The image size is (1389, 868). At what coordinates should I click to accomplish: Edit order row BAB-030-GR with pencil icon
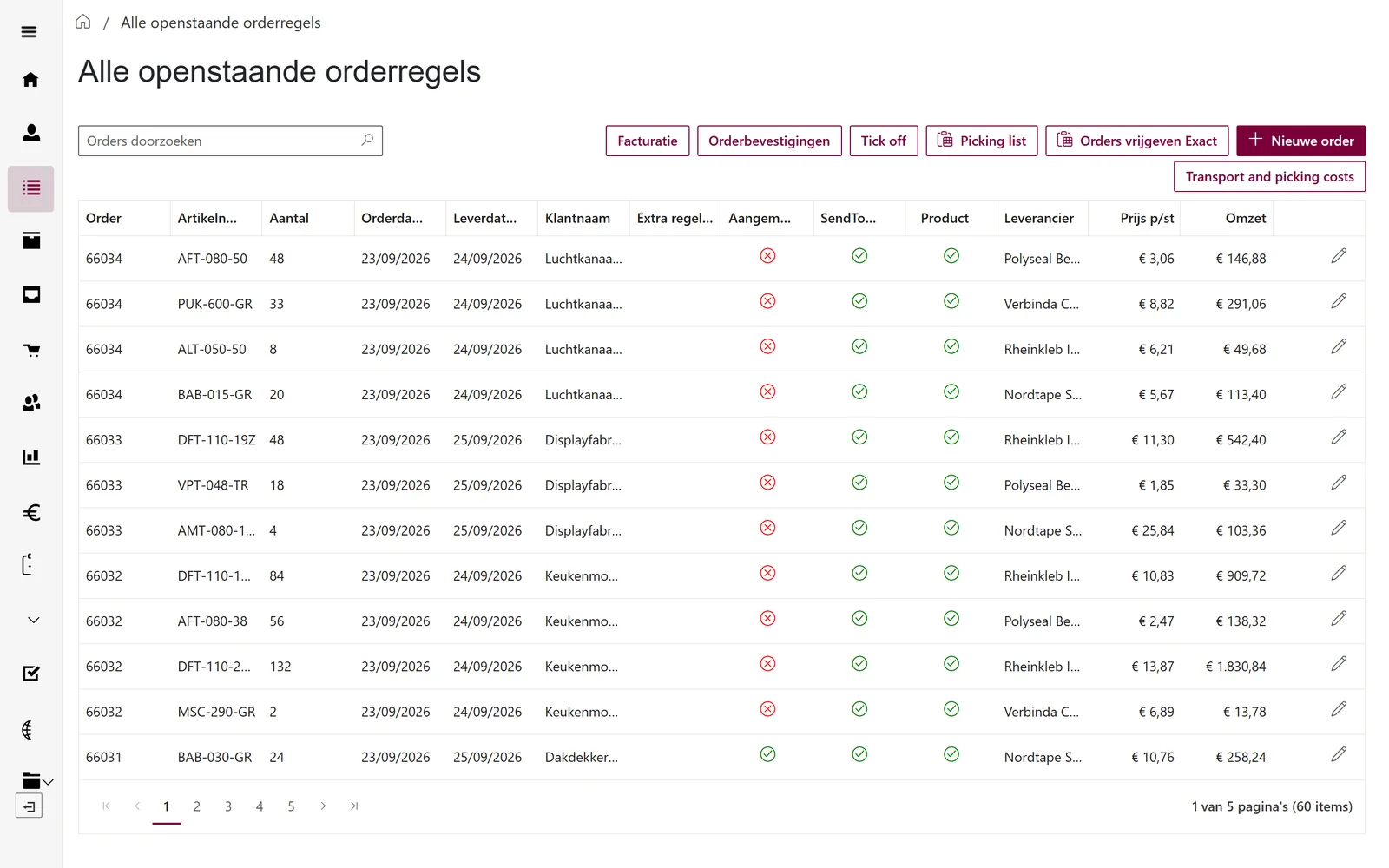(1339, 754)
